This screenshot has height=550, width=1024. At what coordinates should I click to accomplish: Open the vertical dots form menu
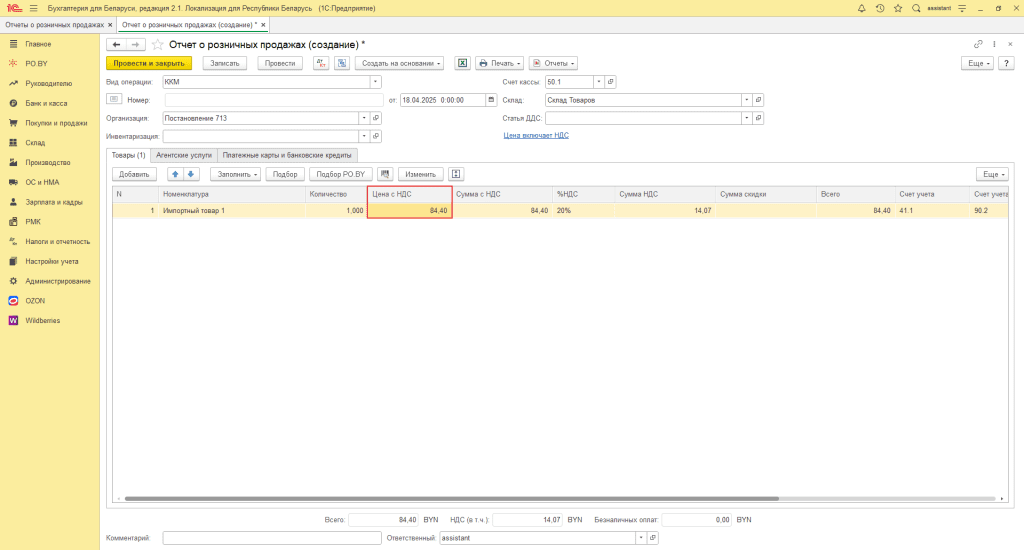[994, 44]
